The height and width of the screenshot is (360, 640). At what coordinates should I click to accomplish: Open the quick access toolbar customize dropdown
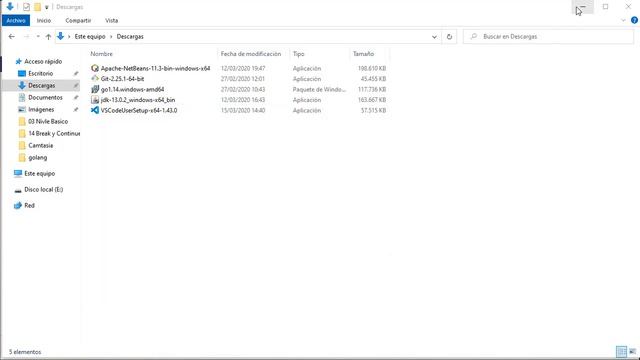tap(47, 7)
